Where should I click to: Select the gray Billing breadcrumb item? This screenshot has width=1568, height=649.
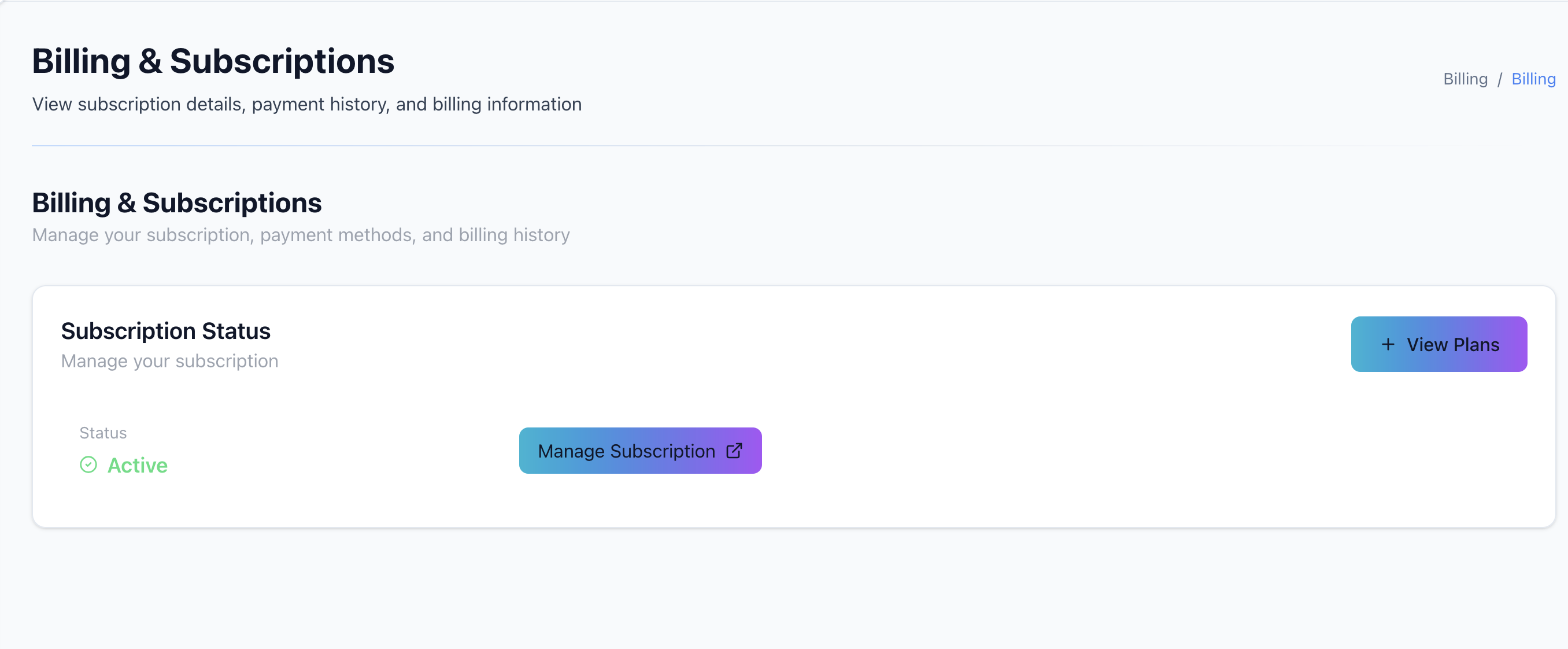(x=1465, y=79)
